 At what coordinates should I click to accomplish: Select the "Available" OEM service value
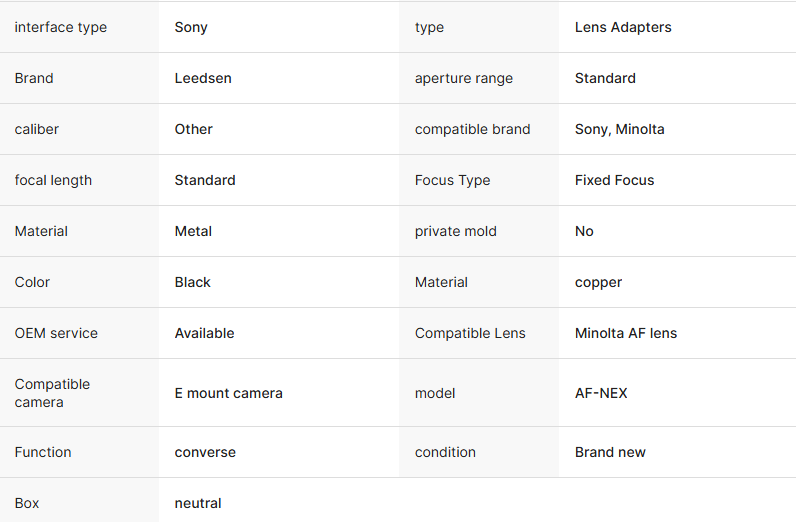point(204,333)
